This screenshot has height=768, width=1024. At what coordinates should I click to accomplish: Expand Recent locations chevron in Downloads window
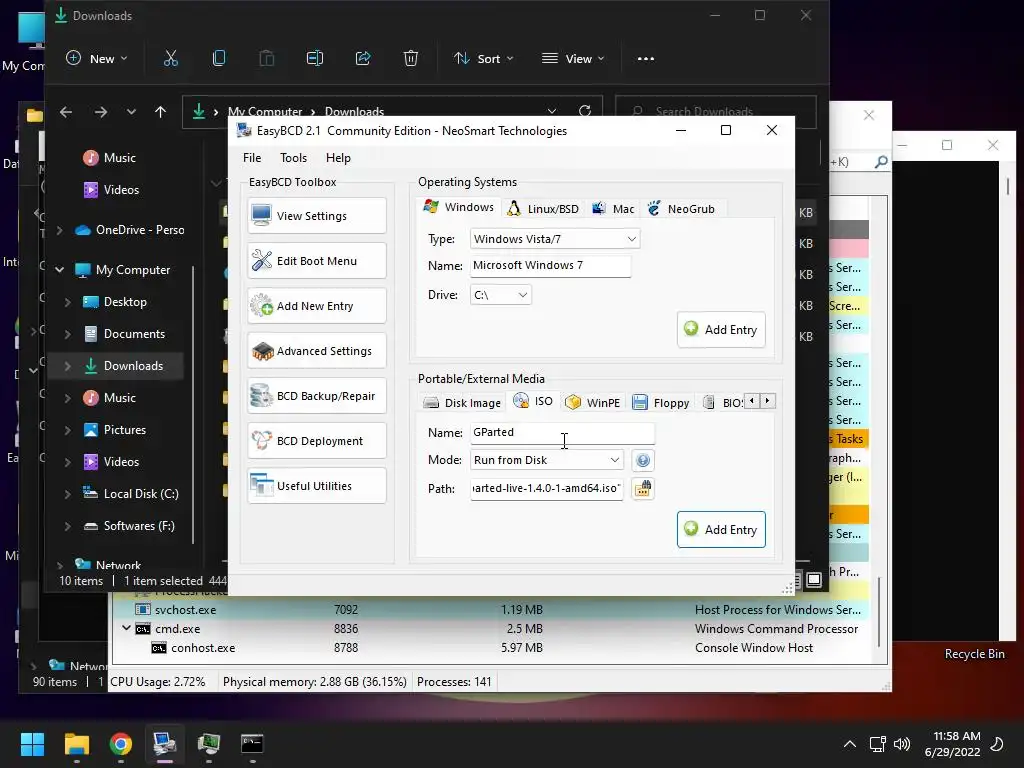pyautogui.click(x=131, y=112)
